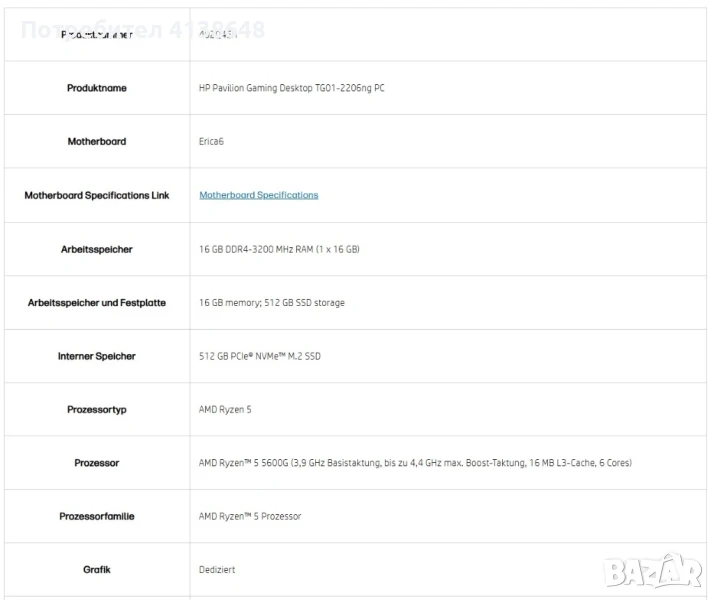Click the Arbeitsspeicher row label
The width and height of the screenshot is (714, 600).
click(97, 249)
